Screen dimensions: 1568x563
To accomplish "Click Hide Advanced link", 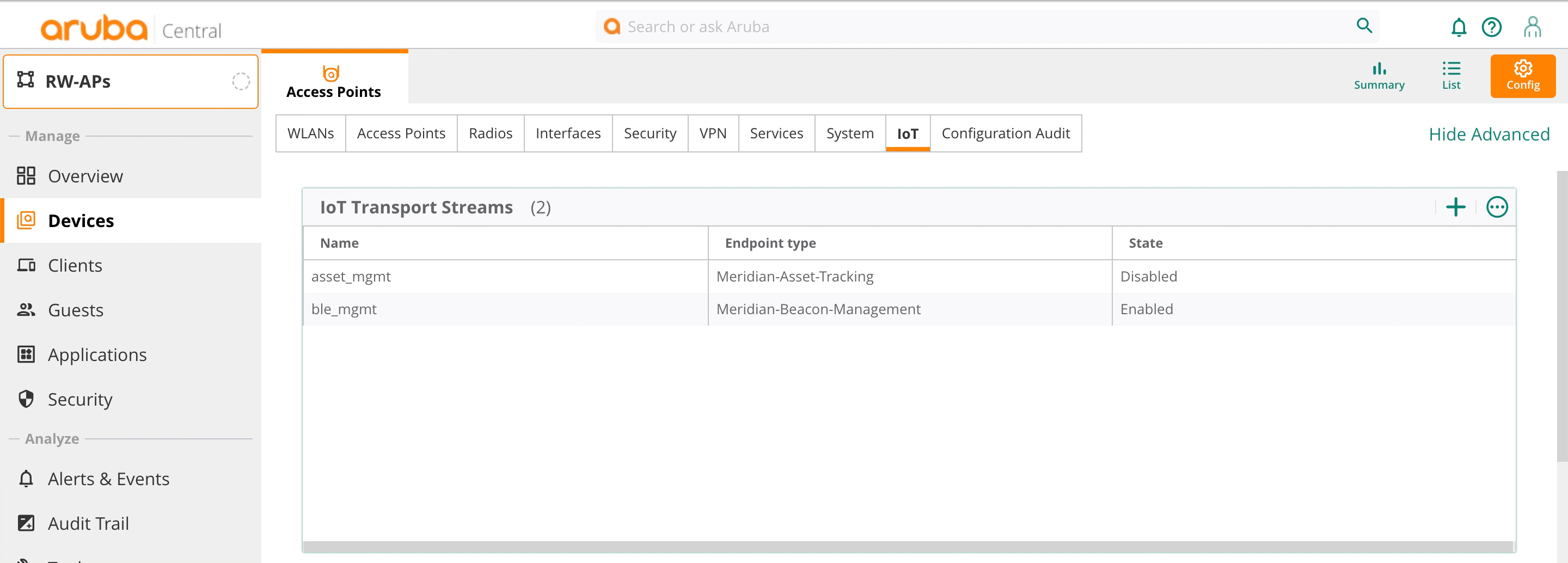I will (1489, 134).
